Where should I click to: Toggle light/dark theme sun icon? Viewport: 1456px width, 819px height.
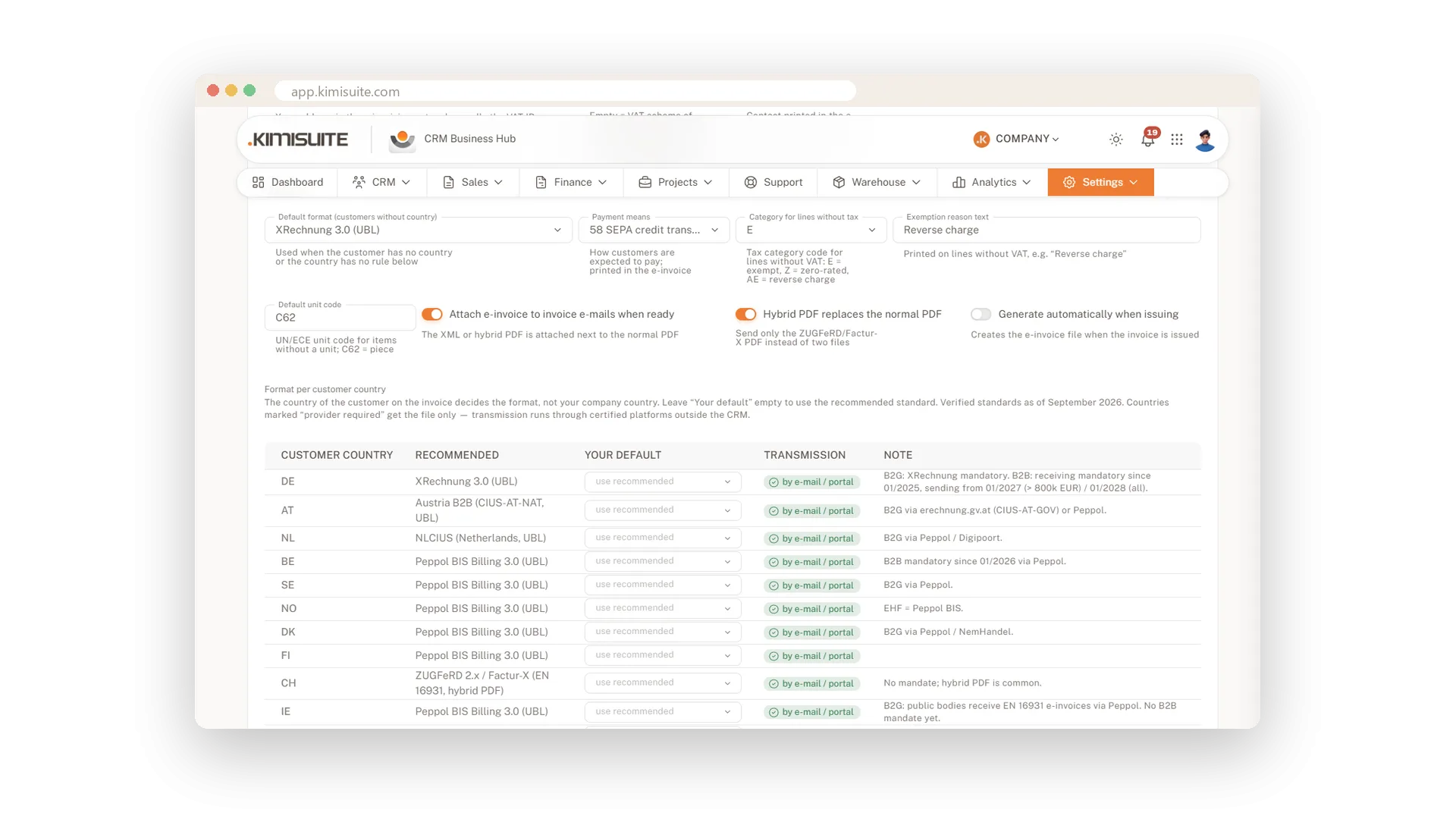point(1116,140)
